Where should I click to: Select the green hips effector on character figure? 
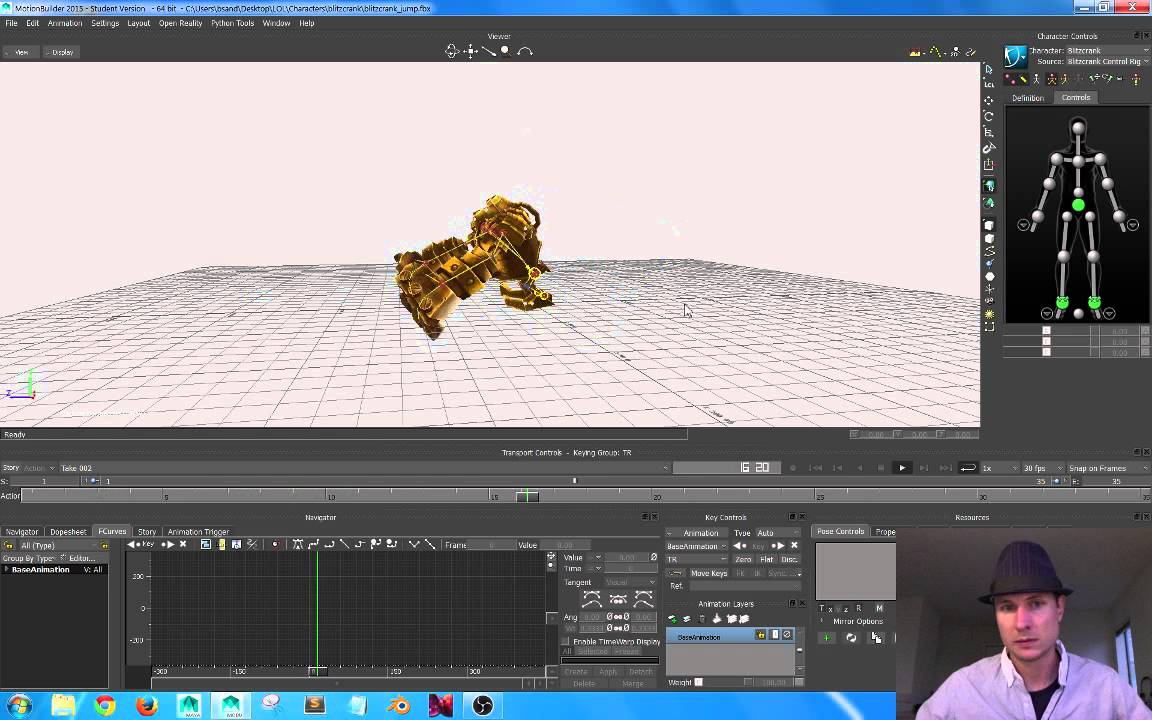[1078, 206]
